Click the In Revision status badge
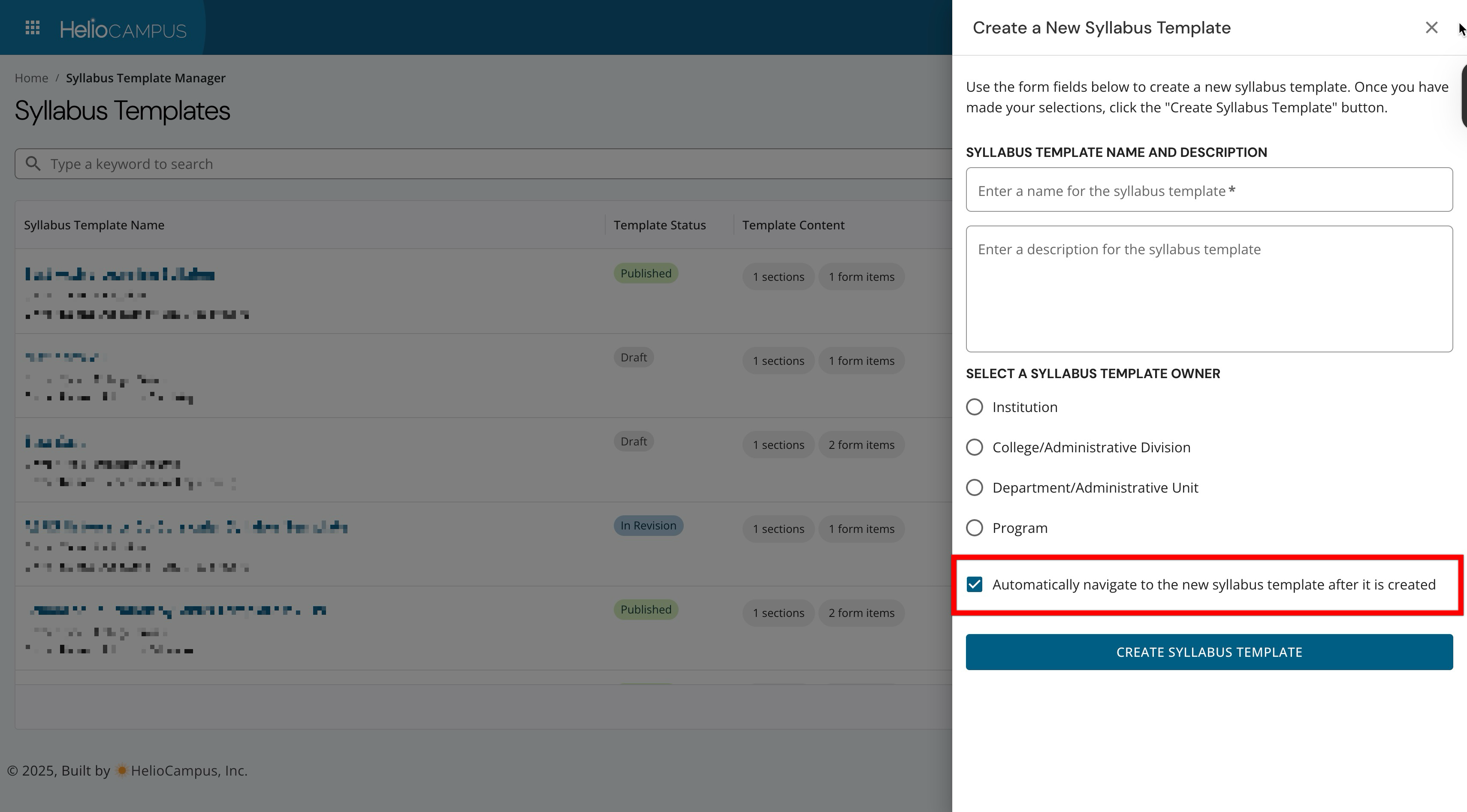Screen dimensions: 1467x812 (x=648, y=526)
